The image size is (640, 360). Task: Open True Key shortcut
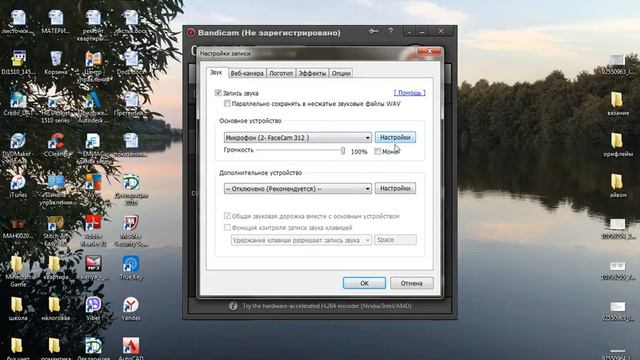(131, 267)
